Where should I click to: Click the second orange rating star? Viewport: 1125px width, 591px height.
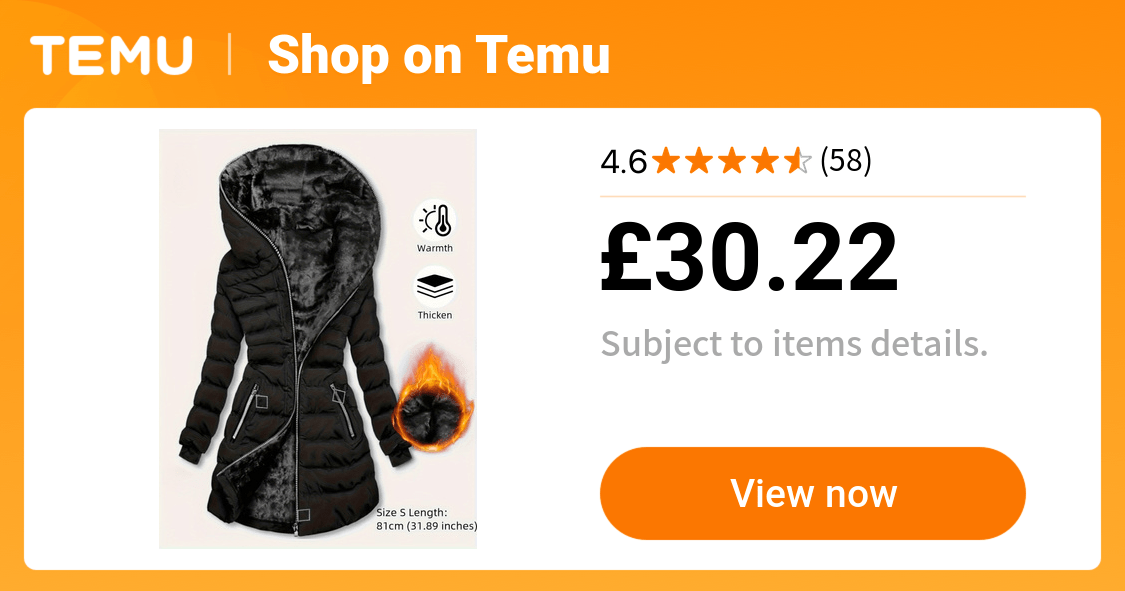click(x=699, y=161)
